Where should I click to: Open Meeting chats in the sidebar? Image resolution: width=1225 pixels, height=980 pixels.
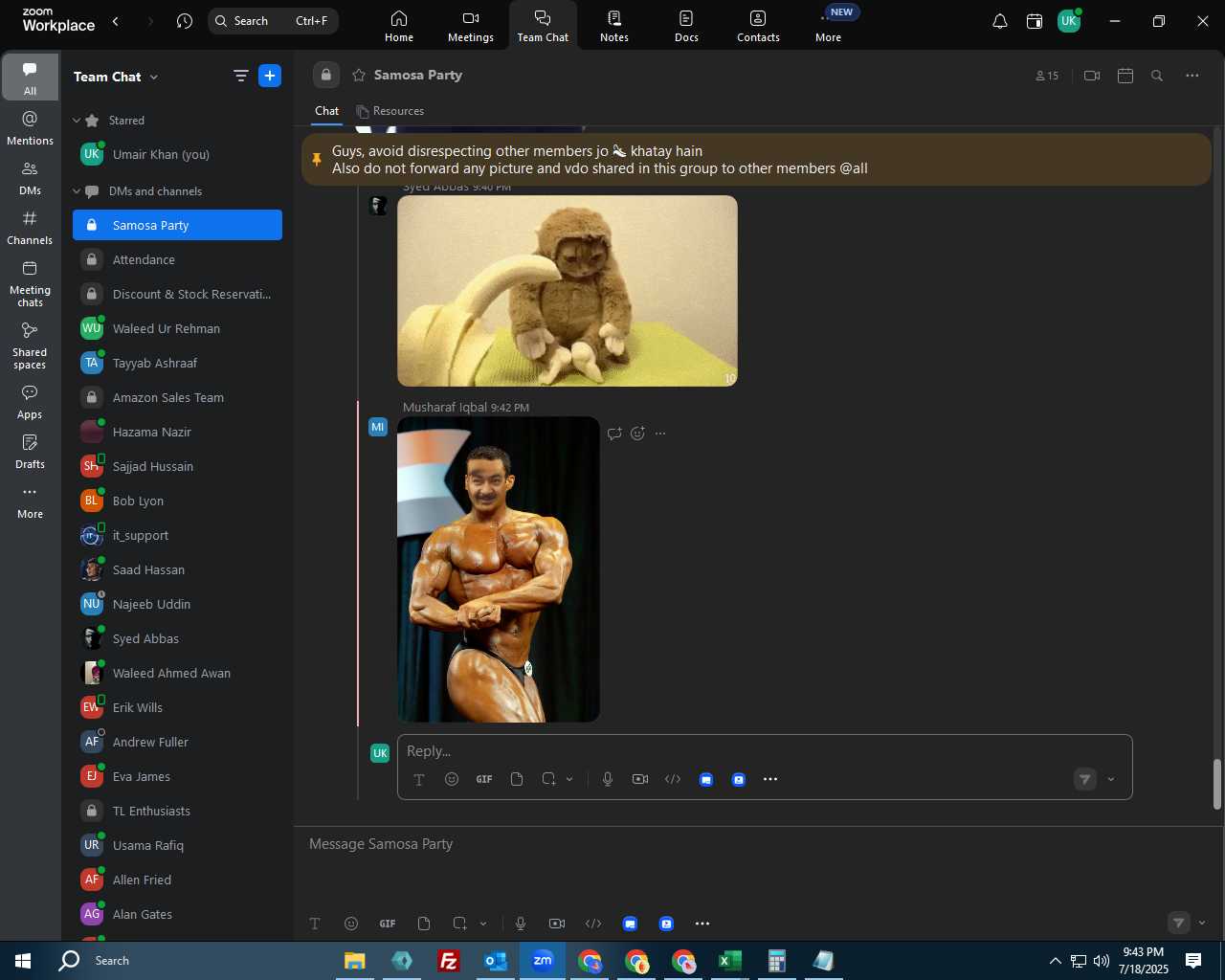coord(31,282)
